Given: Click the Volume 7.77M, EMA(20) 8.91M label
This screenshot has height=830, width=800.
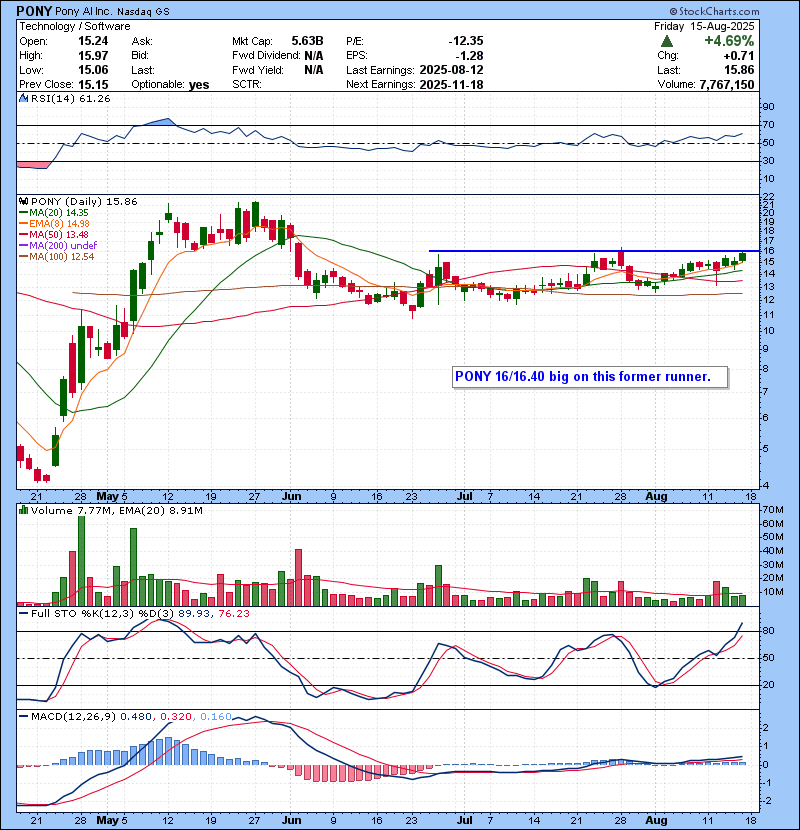Looking at the screenshot, I should coord(116,510).
